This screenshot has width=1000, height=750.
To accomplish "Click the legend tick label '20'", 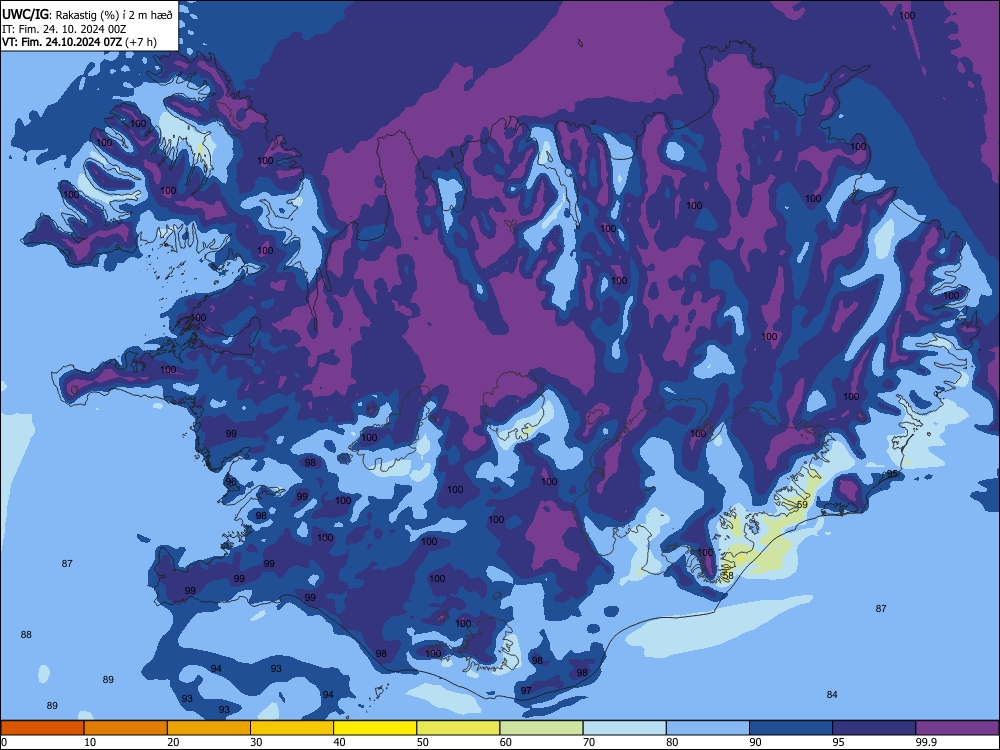I will tap(173, 742).
